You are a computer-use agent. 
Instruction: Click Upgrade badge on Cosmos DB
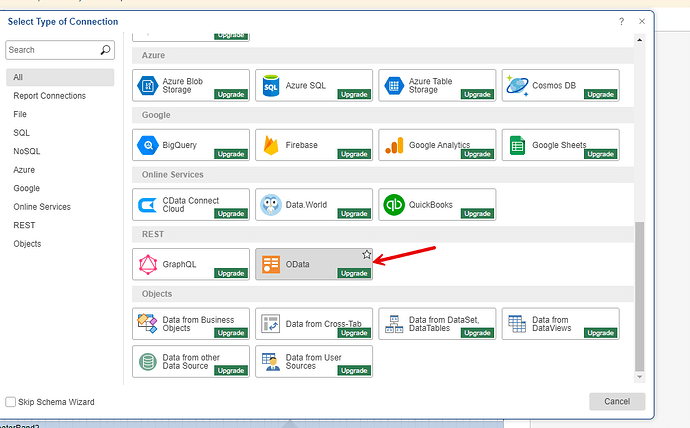(x=601, y=95)
